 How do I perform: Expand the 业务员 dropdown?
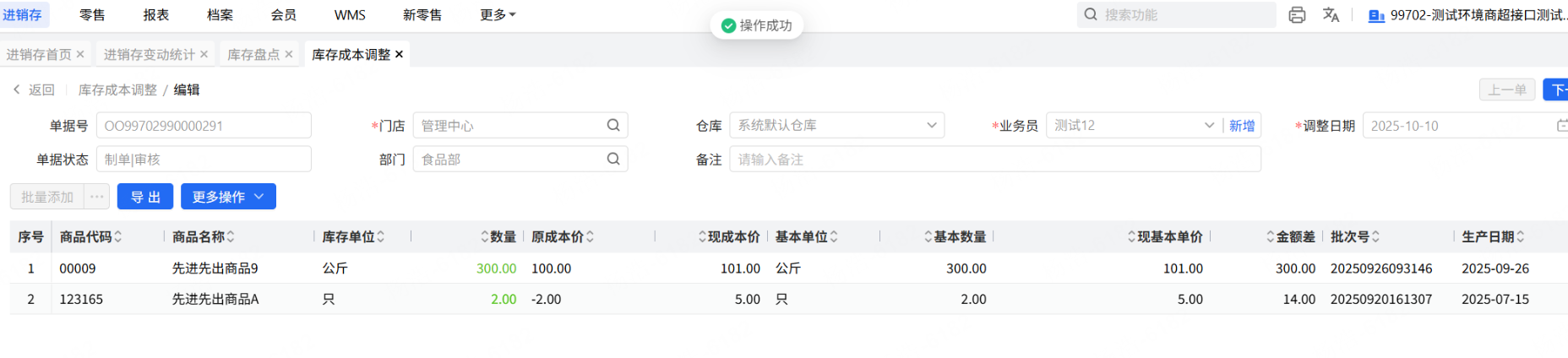tap(1209, 126)
